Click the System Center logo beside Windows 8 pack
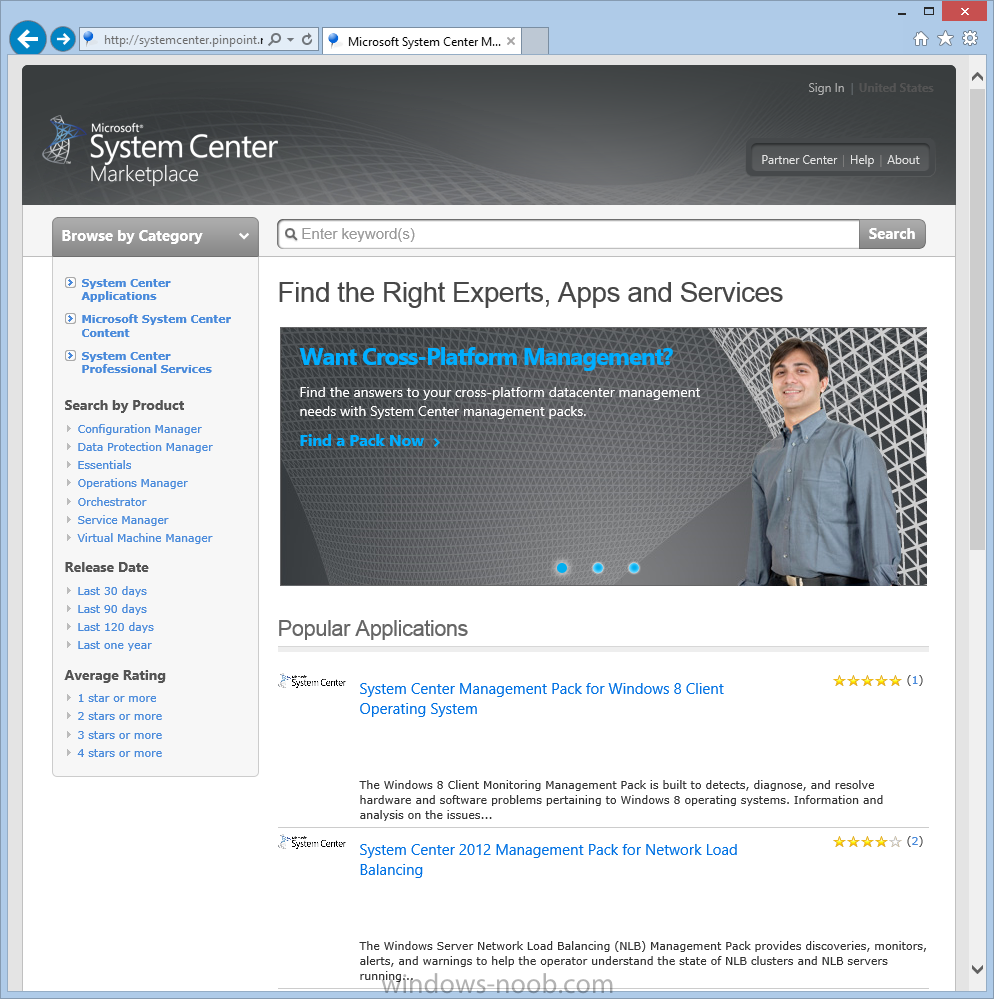This screenshot has width=994, height=999. (x=312, y=681)
